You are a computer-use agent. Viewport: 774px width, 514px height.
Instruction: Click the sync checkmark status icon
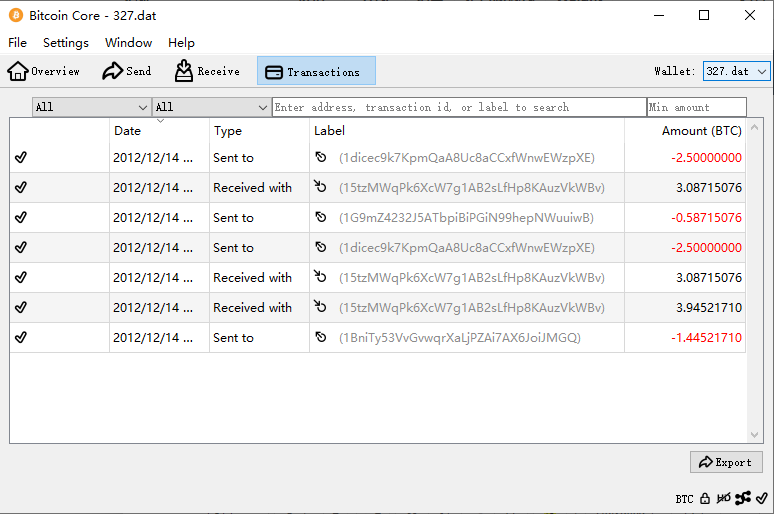pyautogui.click(x=762, y=498)
